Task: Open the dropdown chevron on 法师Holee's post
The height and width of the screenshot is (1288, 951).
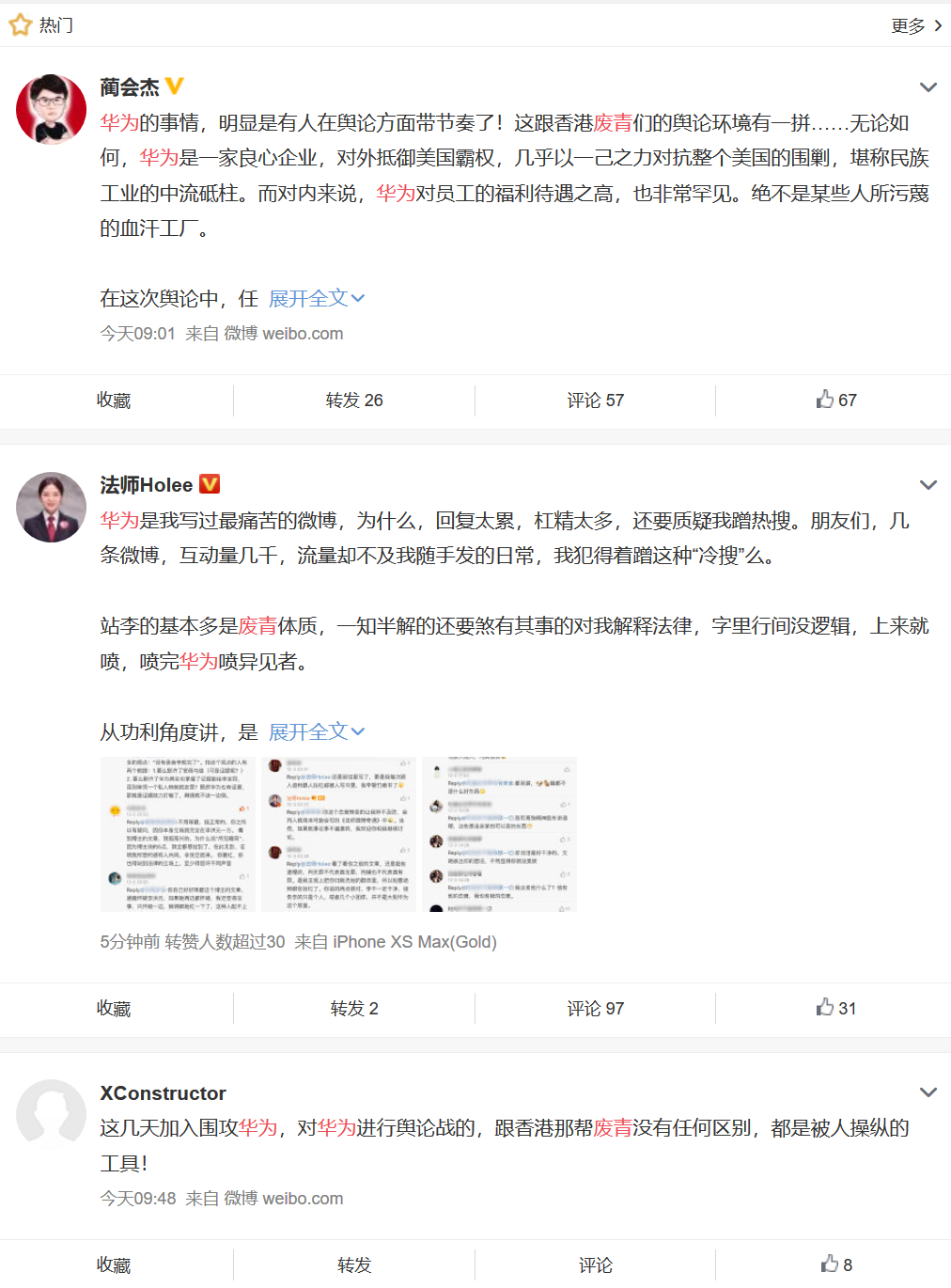Action: coord(928,485)
